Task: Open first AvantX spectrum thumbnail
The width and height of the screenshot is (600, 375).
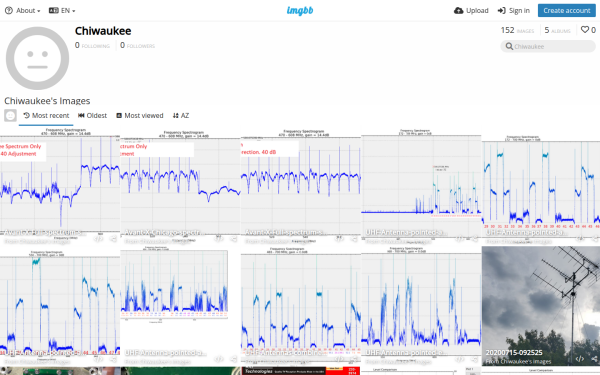Action: [60, 186]
